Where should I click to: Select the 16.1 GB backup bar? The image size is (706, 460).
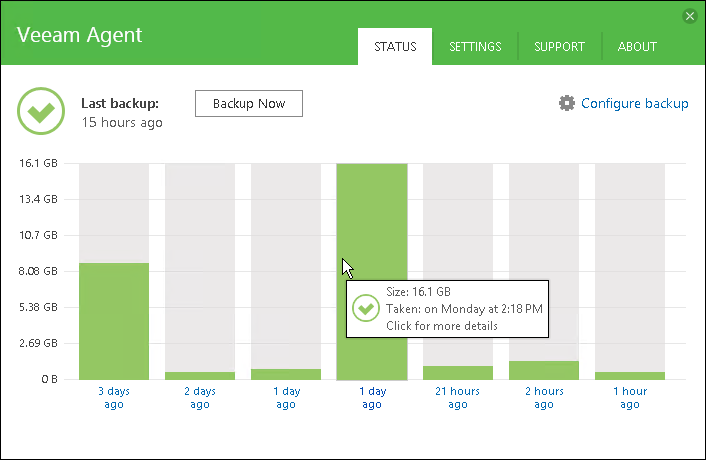click(x=372, y=220)
